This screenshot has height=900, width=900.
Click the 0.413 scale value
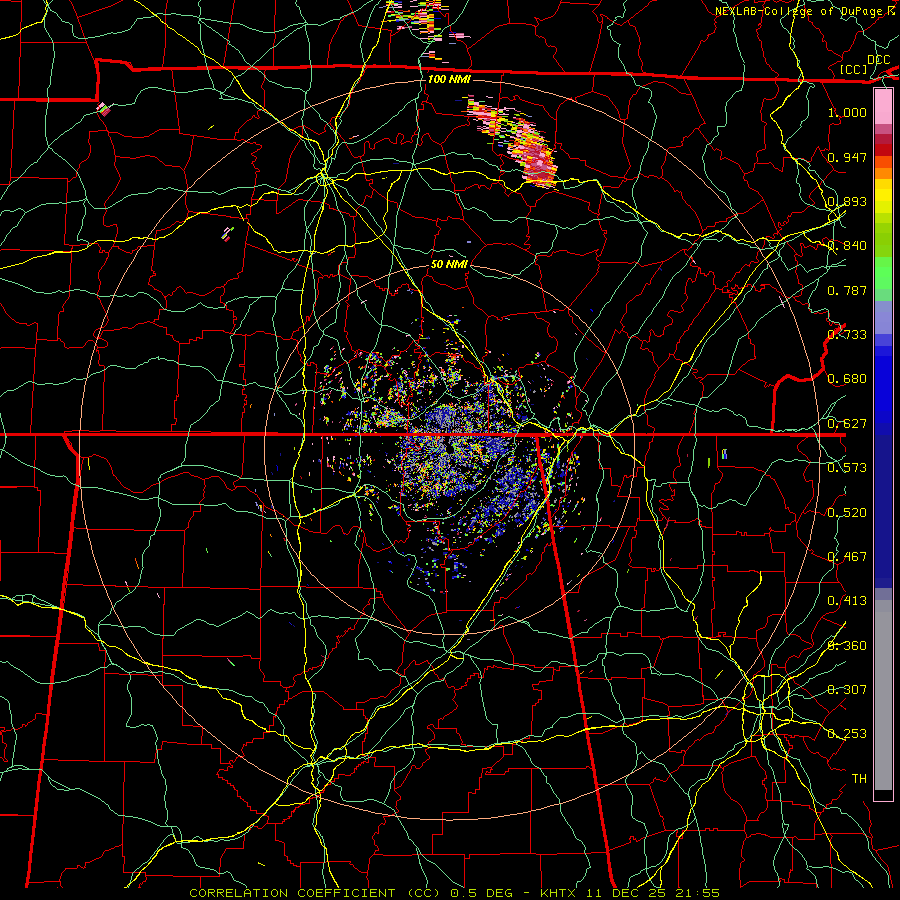click(847, 601)
